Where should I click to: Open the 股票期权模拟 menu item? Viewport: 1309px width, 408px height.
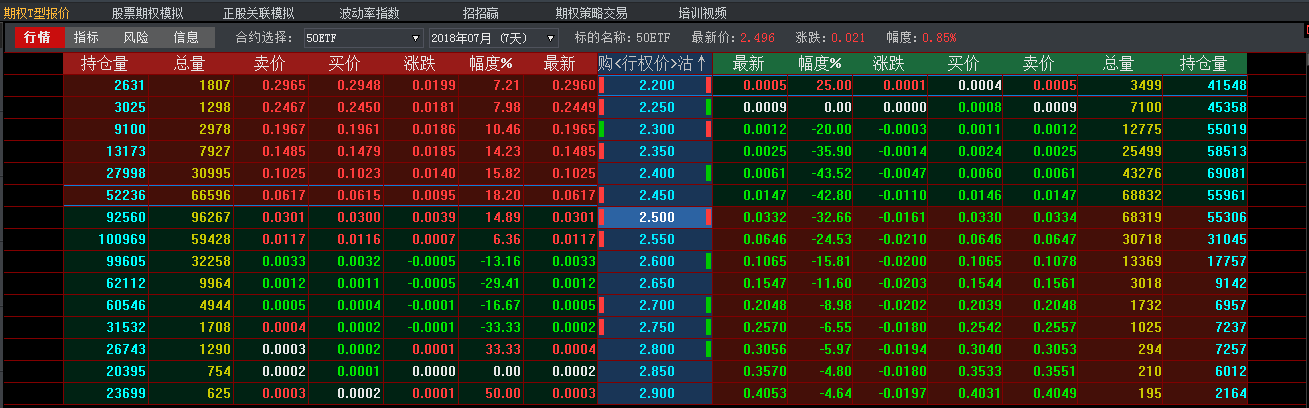tap(147, 13)
